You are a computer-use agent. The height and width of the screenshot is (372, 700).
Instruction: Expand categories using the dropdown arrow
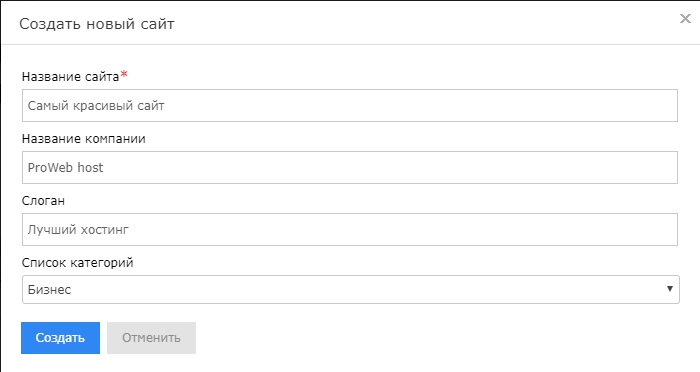tap(670, 289)
